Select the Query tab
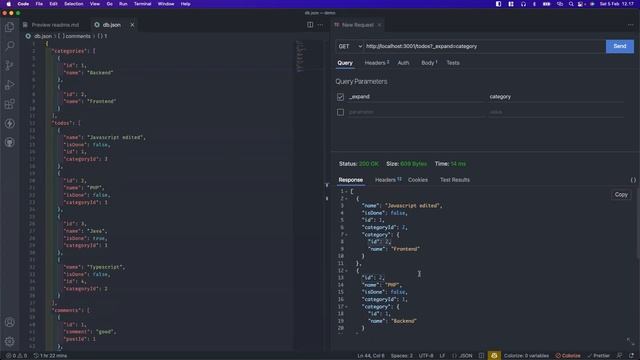 point(345,63)
